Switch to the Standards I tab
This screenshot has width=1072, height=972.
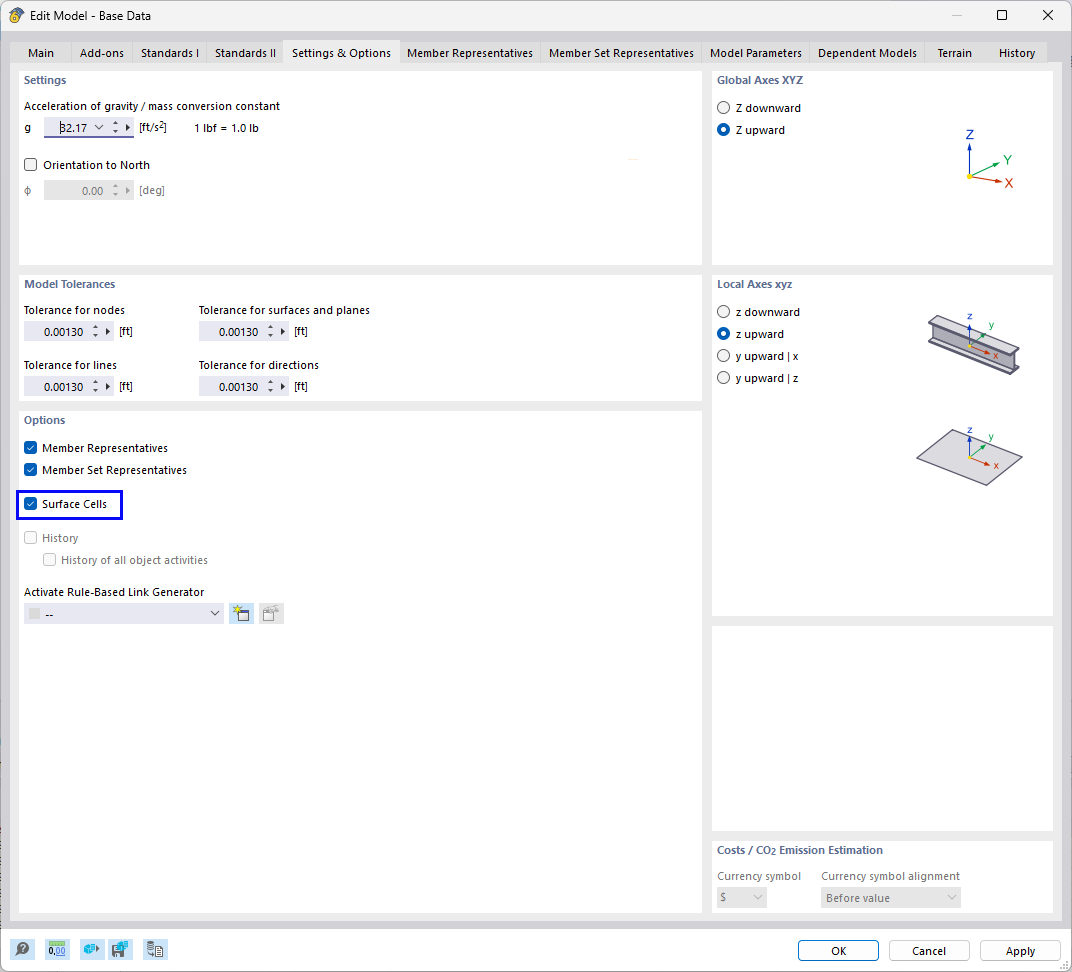click(x=169, y=53)
